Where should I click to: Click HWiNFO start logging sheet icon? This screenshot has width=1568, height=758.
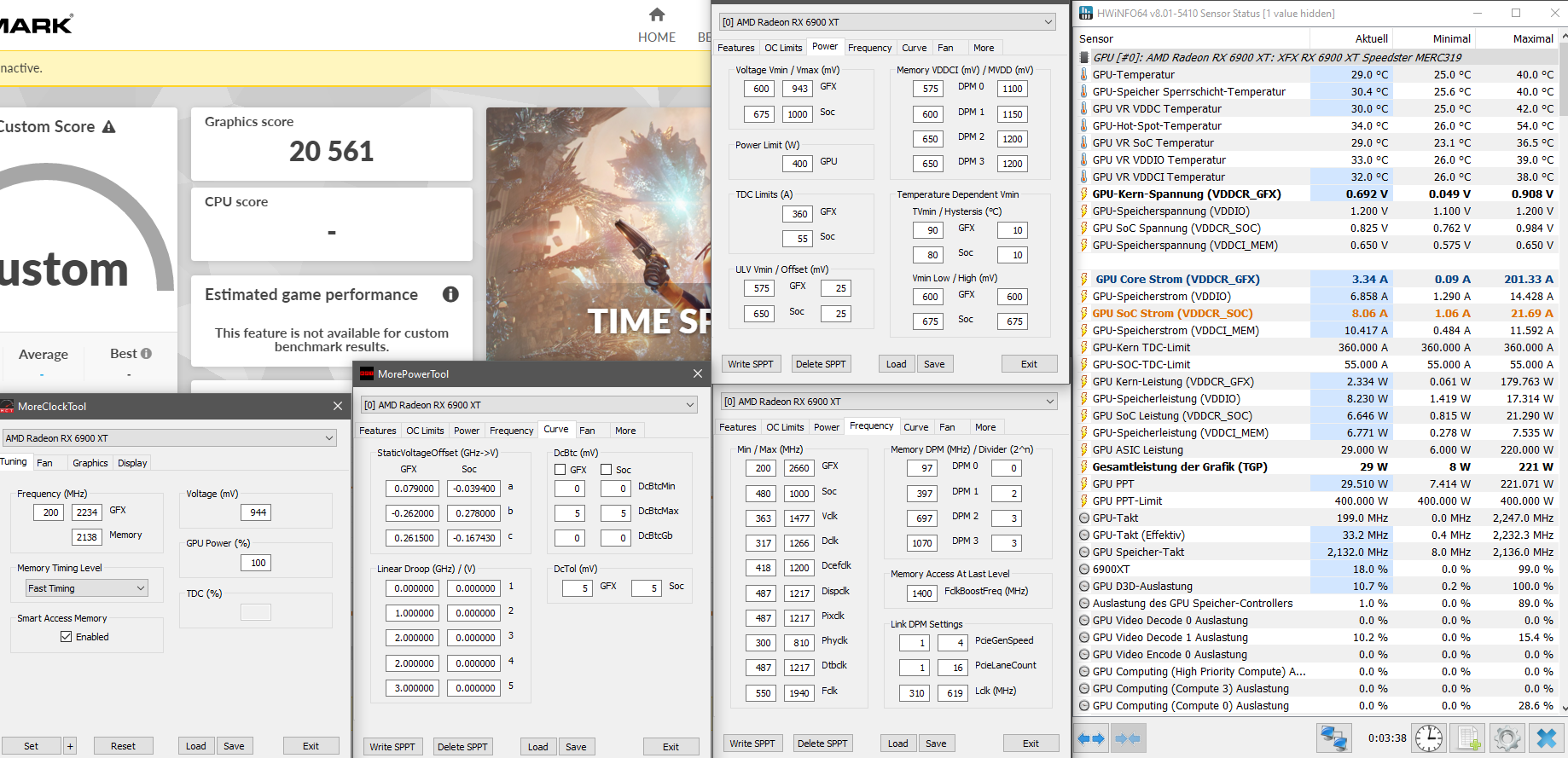point(1468,738)
